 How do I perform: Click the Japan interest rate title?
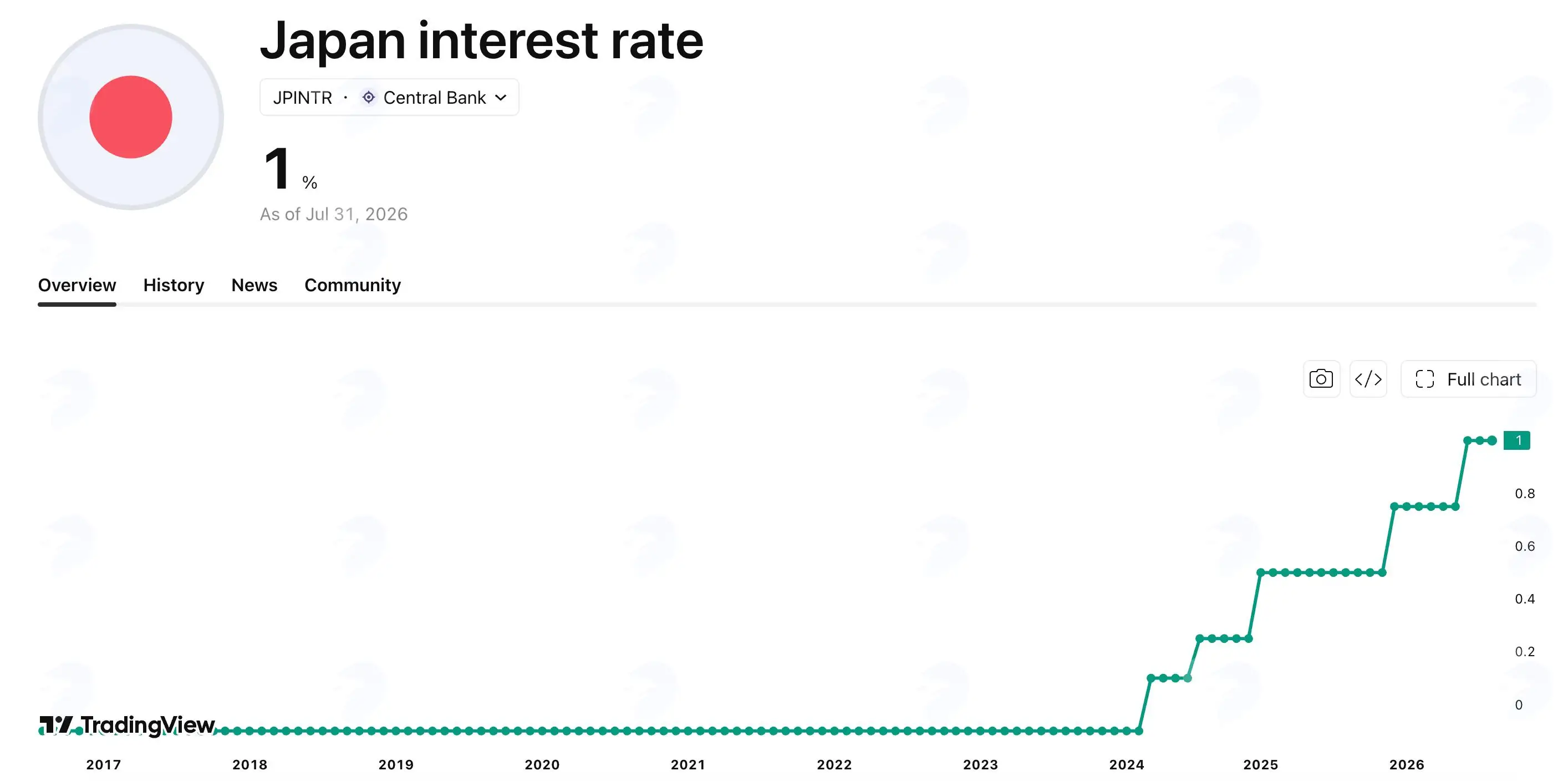pos(481,40)
